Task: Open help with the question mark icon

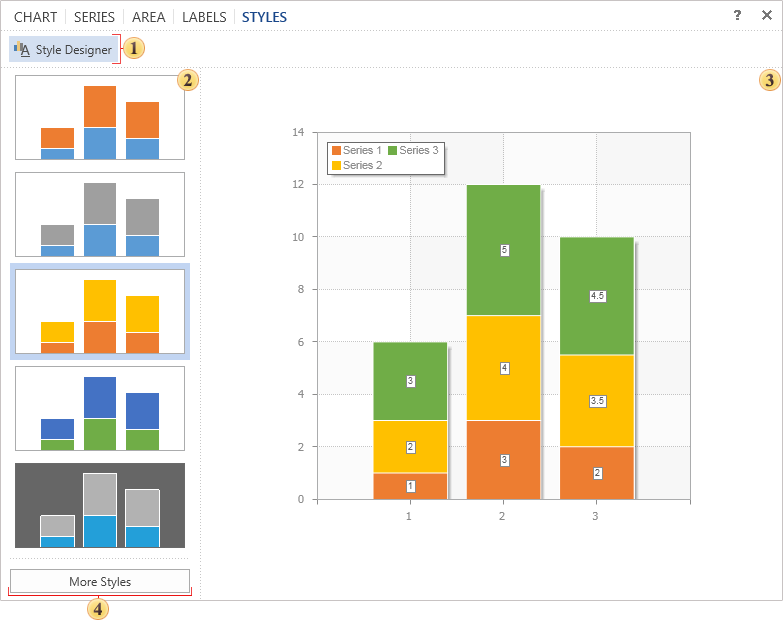Action: coord(737,15)
